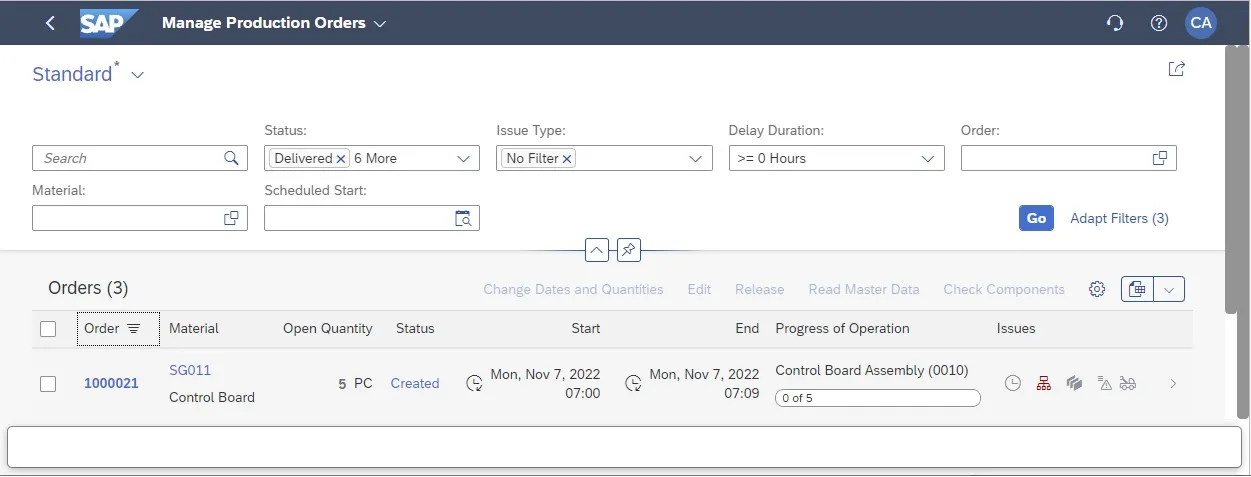The image size is (1251, 477).
Task: Open the export options dropdown arrow
Action: [1170, 289]
